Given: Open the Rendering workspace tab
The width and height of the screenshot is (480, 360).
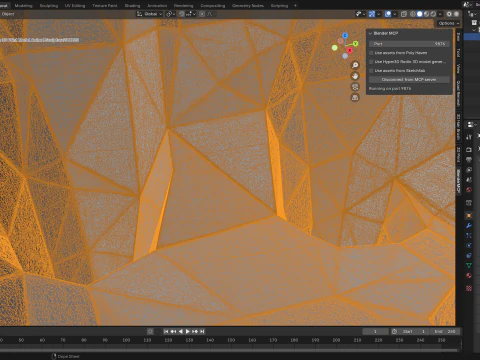Looking at the screenshot, I should coord(183,6).
